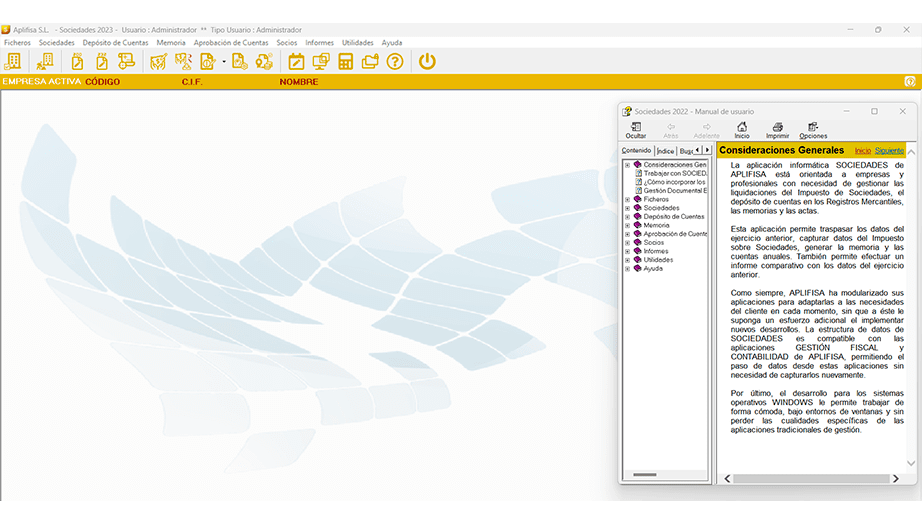Click the power/exit icon in main toolbar
The image size is (922, 524).
click(427, 62)
